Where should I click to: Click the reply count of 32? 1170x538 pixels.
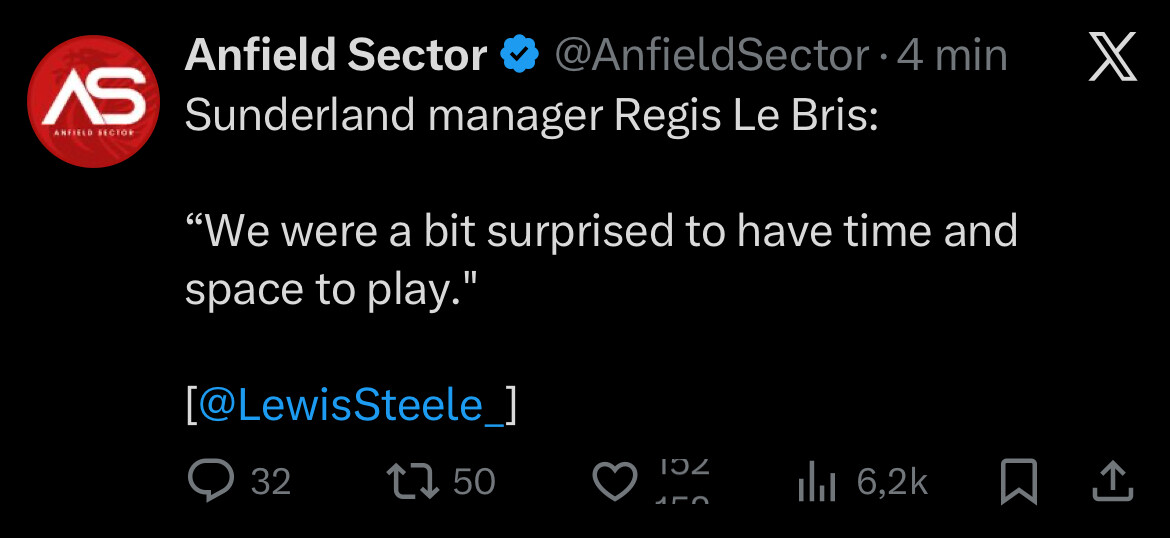(270, 482)
